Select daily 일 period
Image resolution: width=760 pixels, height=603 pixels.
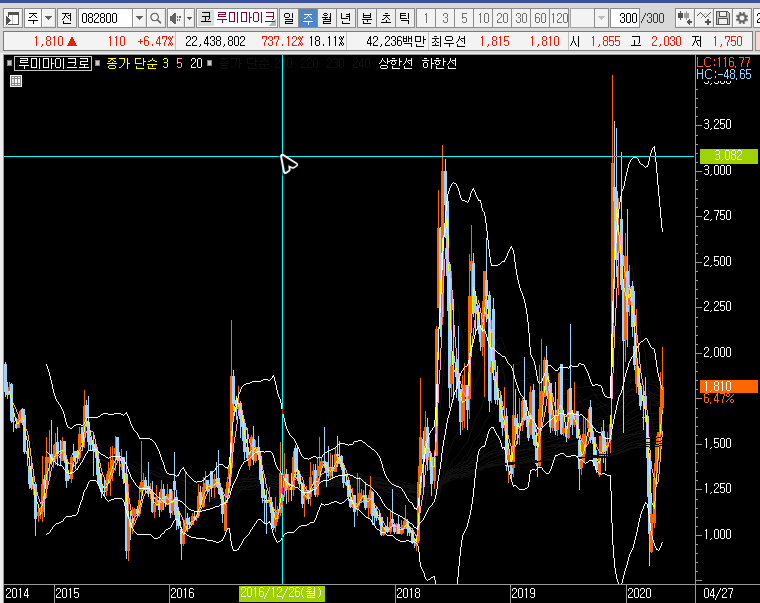pos(288,18)
